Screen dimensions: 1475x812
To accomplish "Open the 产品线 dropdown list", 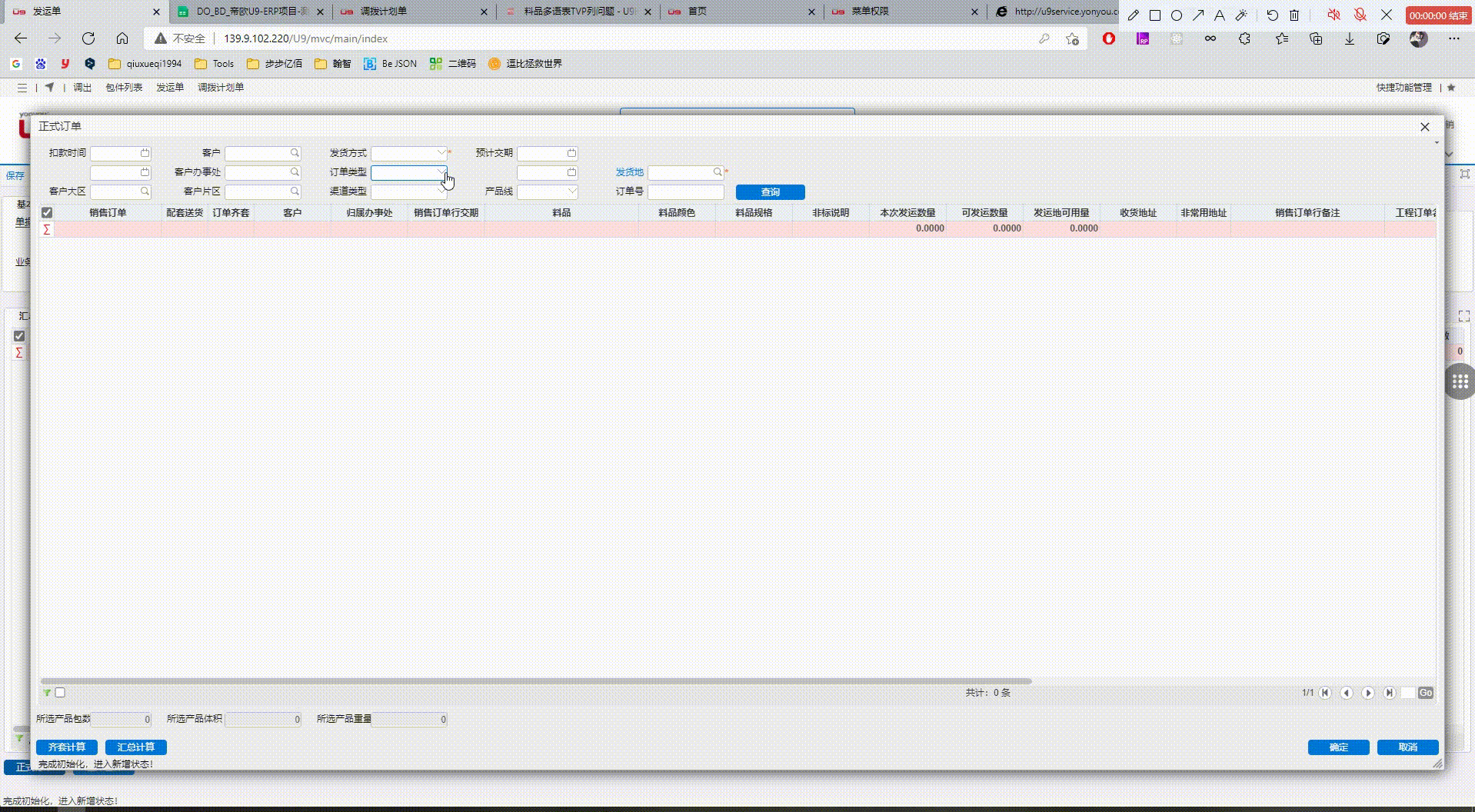I will 571,191.
